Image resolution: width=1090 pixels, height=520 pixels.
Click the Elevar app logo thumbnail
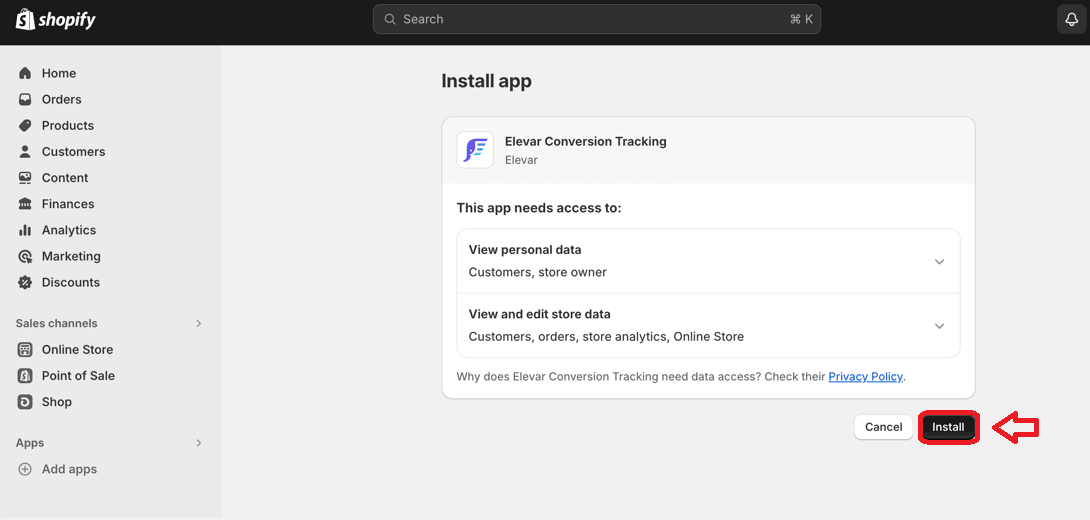pyautogui.click(x=475, y=150)
